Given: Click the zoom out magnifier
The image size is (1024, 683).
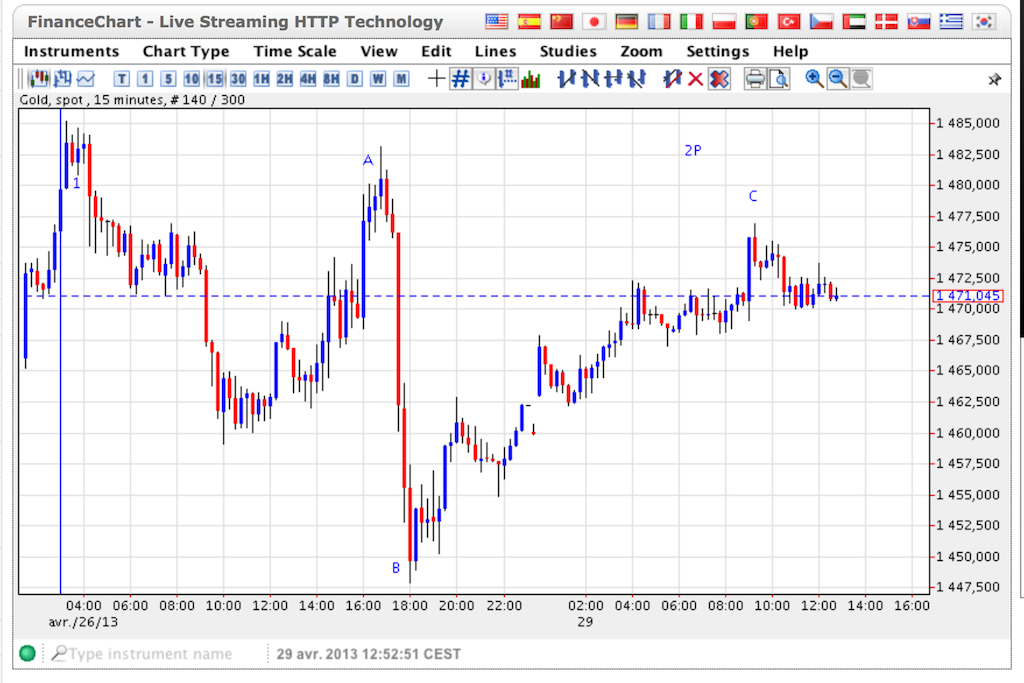Looking at the screenshot, I should point(838,79).
